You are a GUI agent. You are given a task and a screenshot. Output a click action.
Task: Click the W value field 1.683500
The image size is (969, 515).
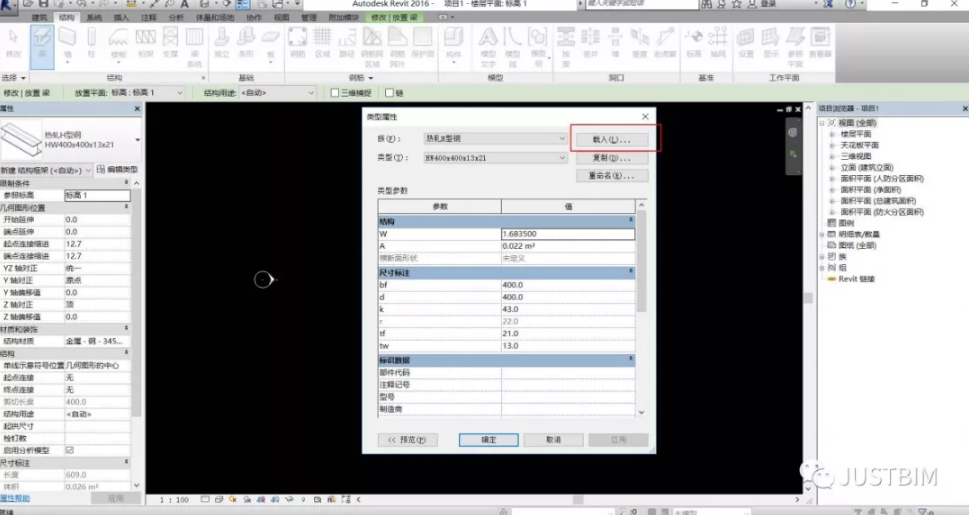click(x=568, y=234)
